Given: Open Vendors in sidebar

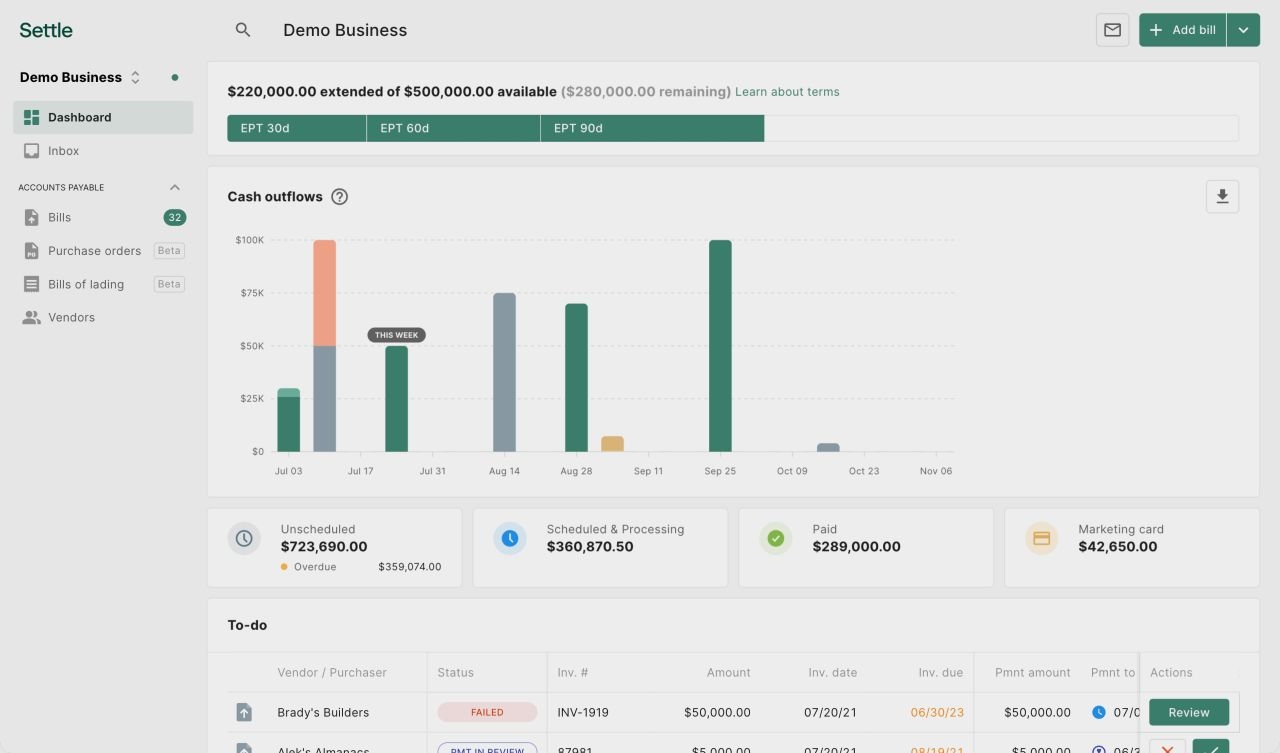Looking at the screenshot, I should 103,317.
